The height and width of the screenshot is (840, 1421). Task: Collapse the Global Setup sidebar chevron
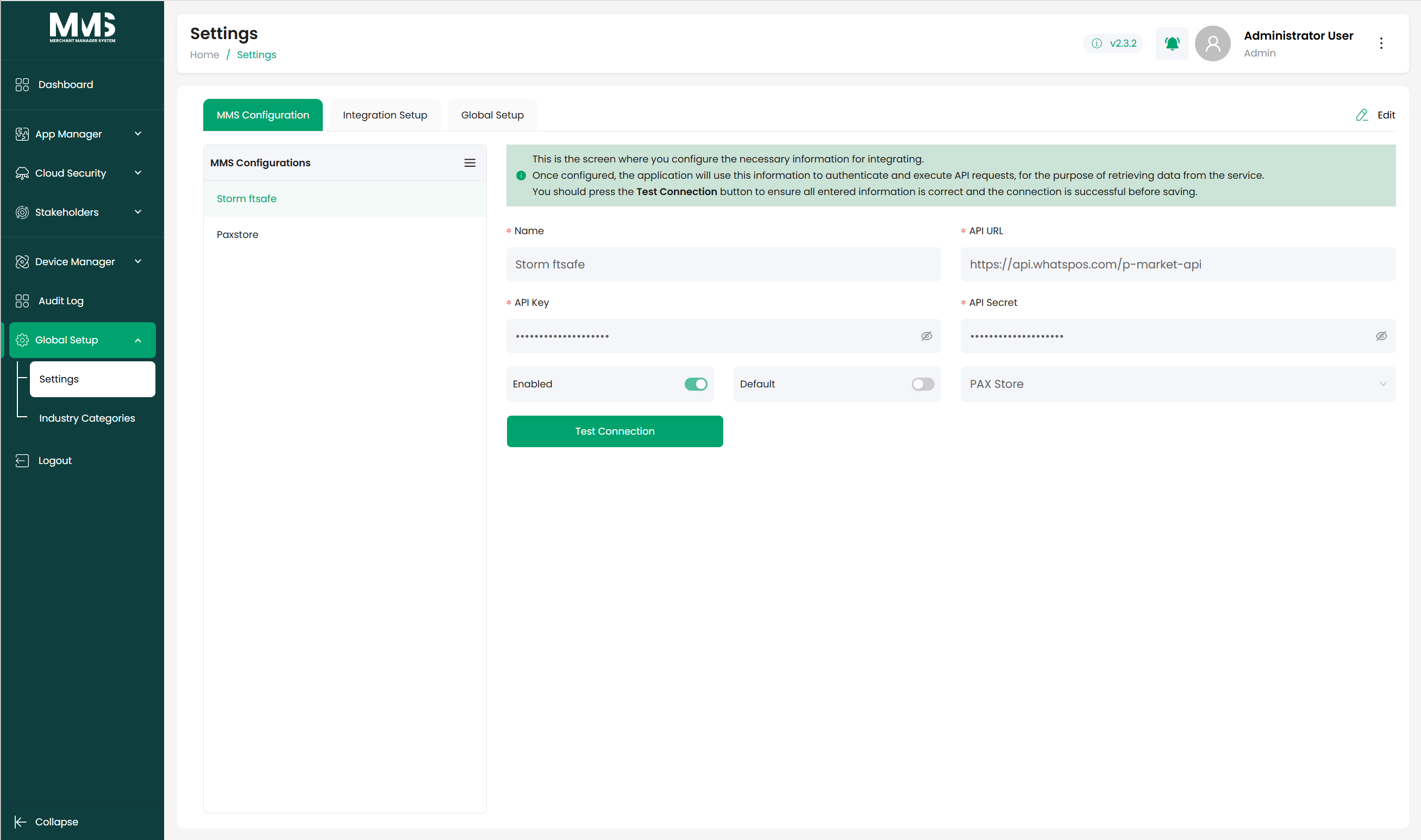point(137,340)
